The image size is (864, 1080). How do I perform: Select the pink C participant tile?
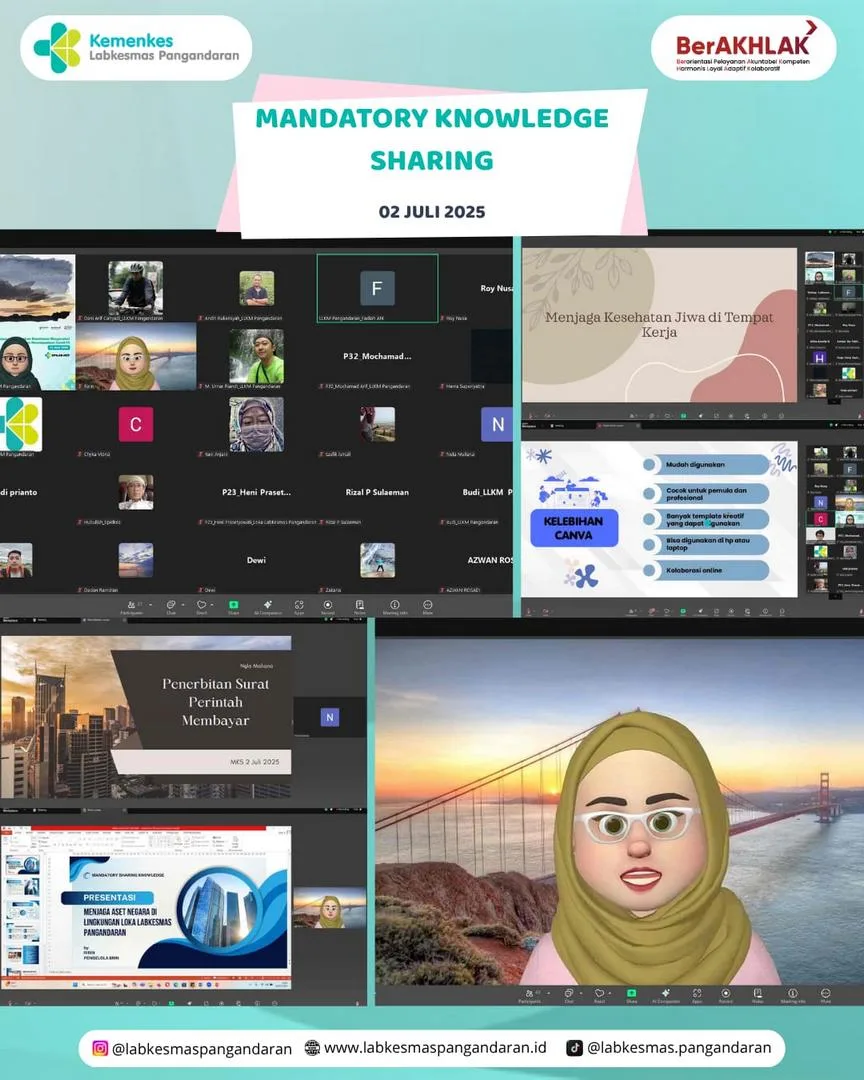point(136,424)
